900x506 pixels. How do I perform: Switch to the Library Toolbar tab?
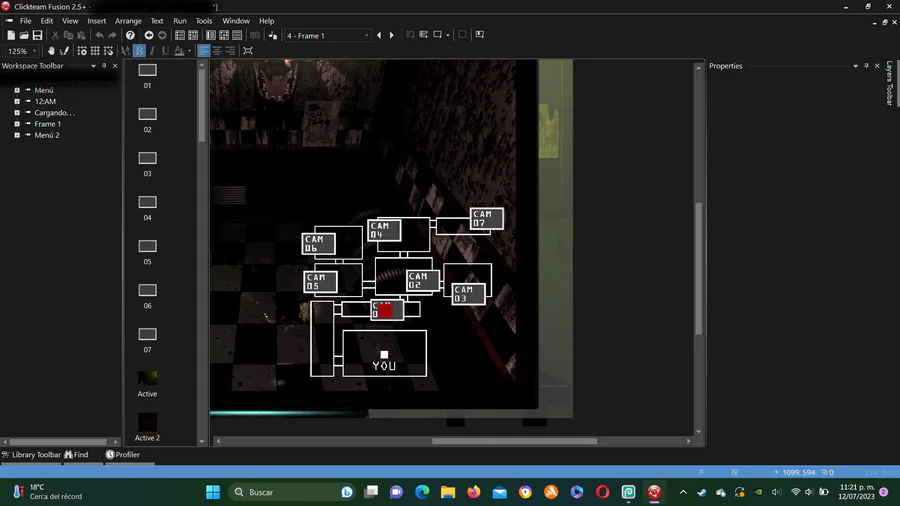(31, 454)
